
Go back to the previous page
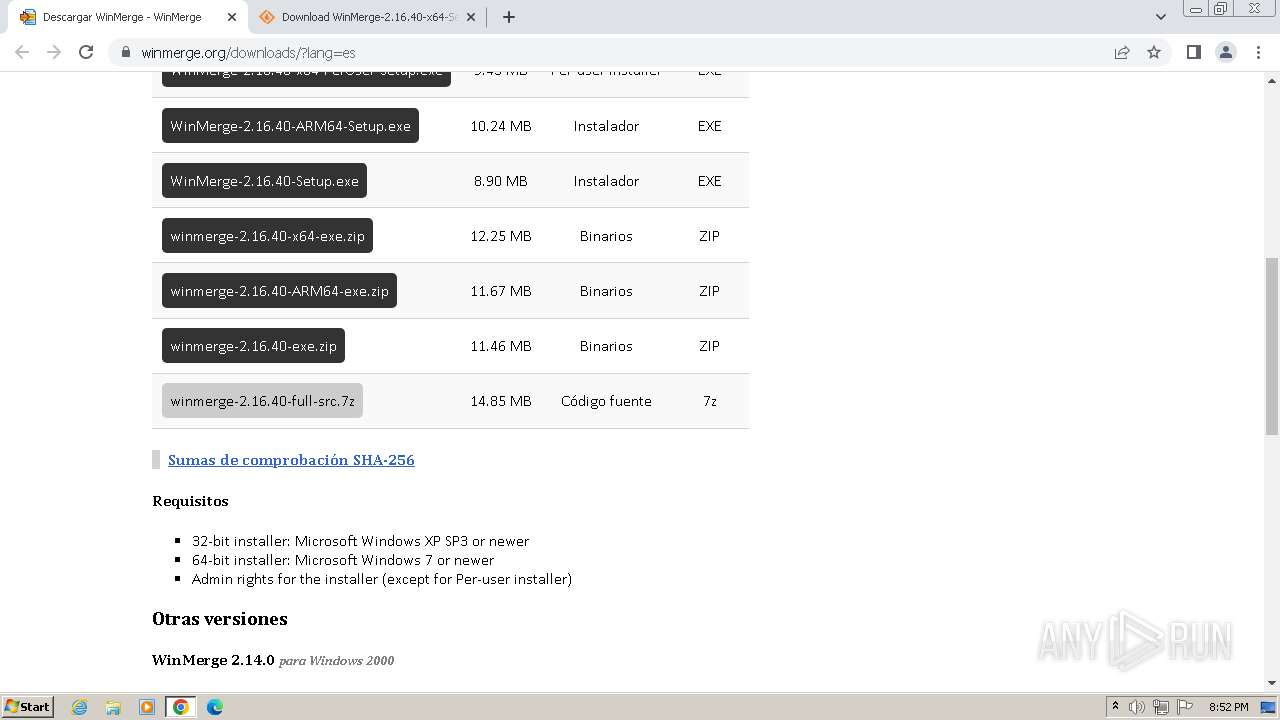tap(22, 52)
